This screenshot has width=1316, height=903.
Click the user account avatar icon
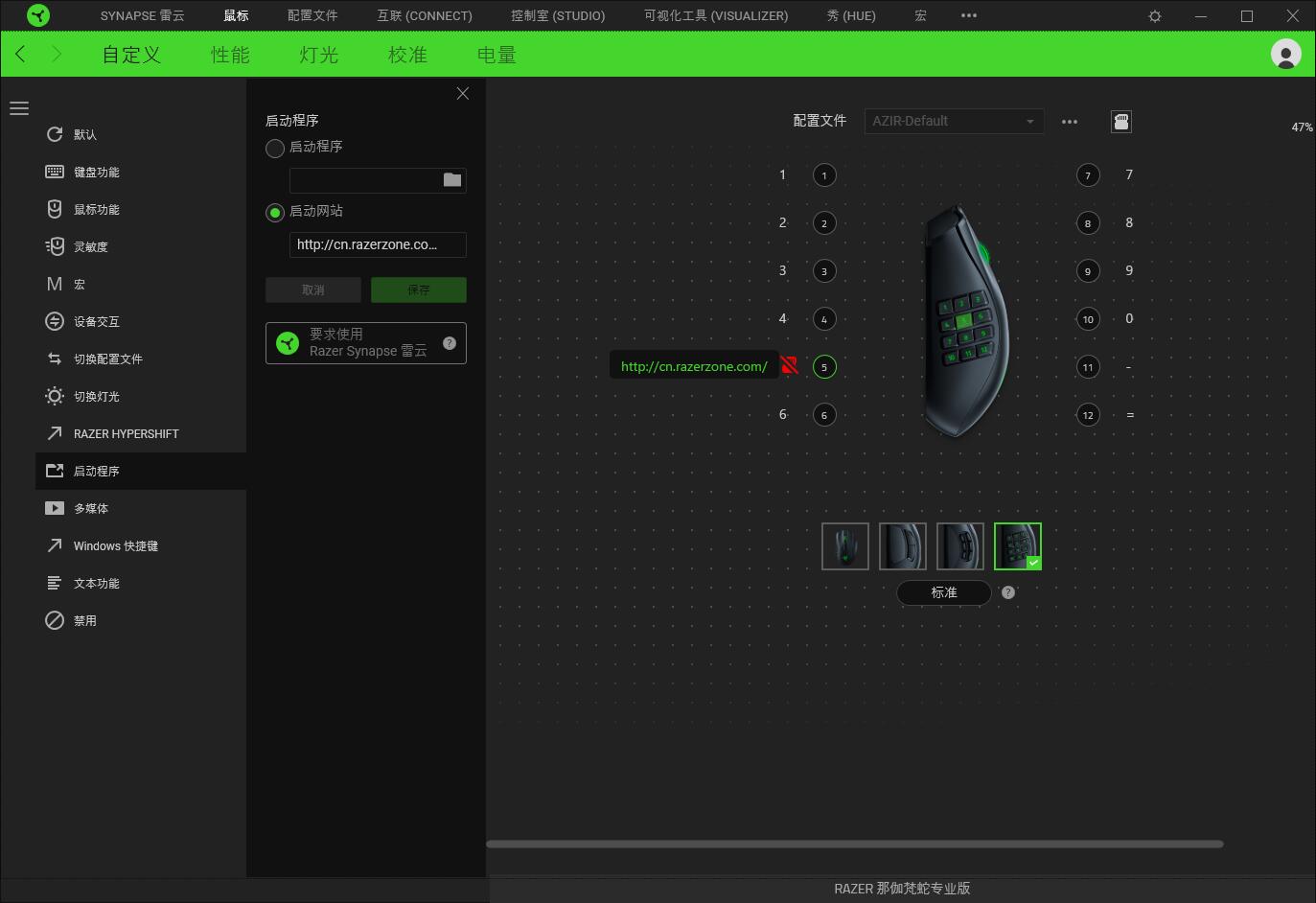(1285, 55)
